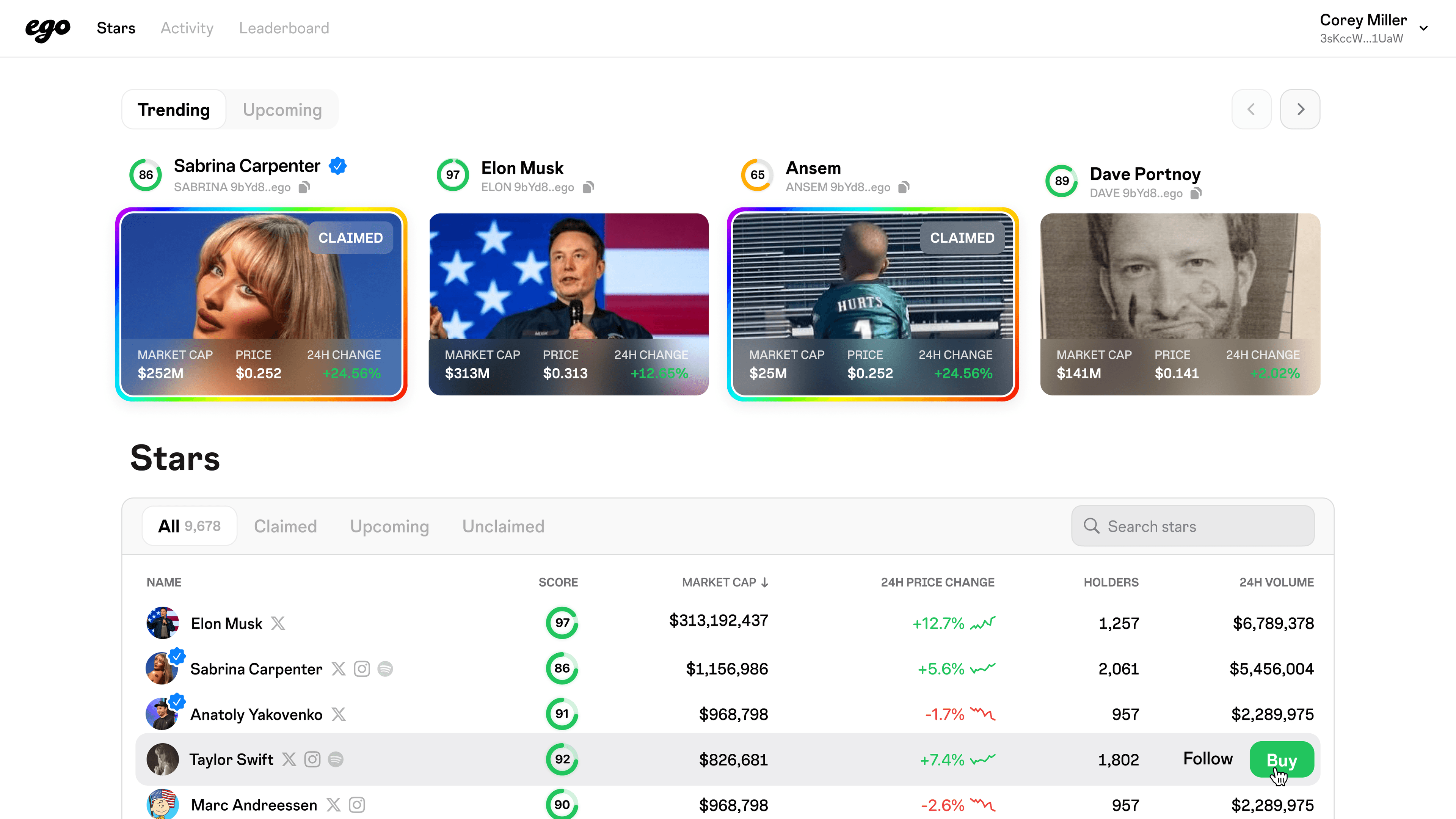Viewport: 1456px width, 819px height.
Task: Open Elon Musk's X profile icon
Action: (x=278, y=623)
